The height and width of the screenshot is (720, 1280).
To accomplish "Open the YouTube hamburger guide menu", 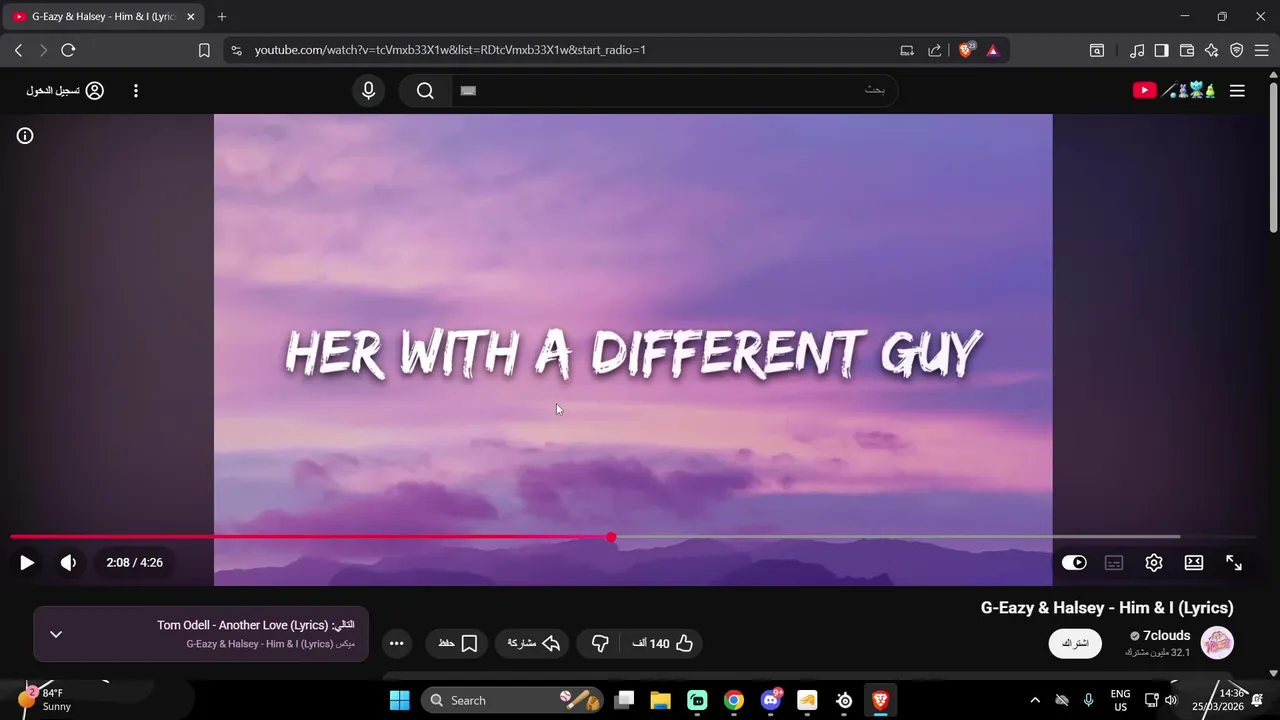I will 1237,91.
